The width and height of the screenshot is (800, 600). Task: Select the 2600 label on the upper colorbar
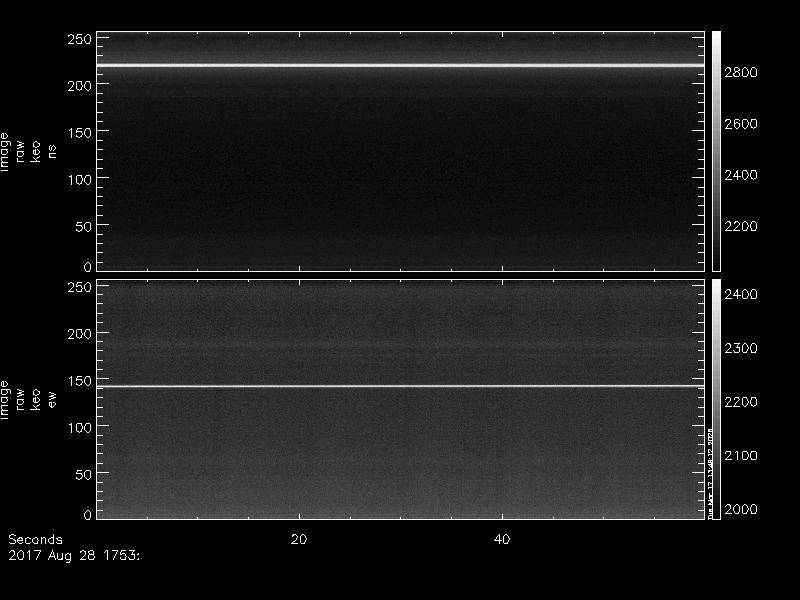tap(742, 124)
